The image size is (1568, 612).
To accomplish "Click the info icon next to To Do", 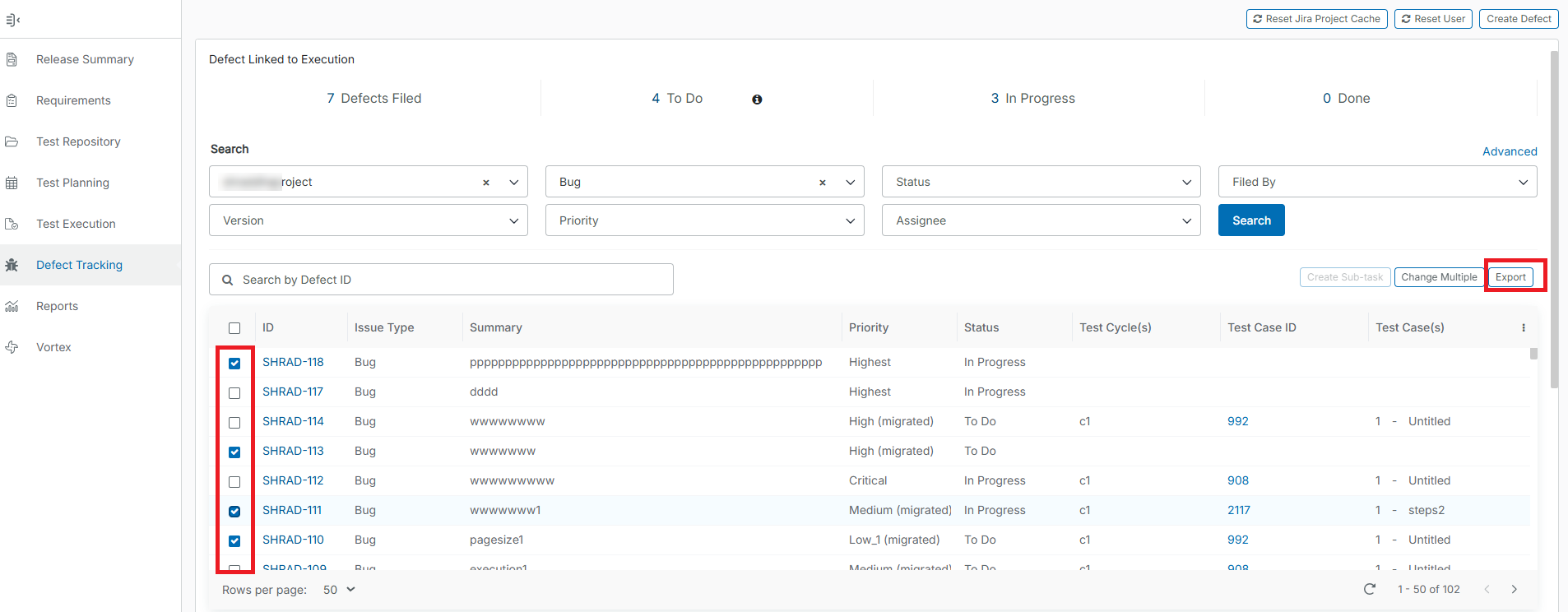I will [757, 100].
